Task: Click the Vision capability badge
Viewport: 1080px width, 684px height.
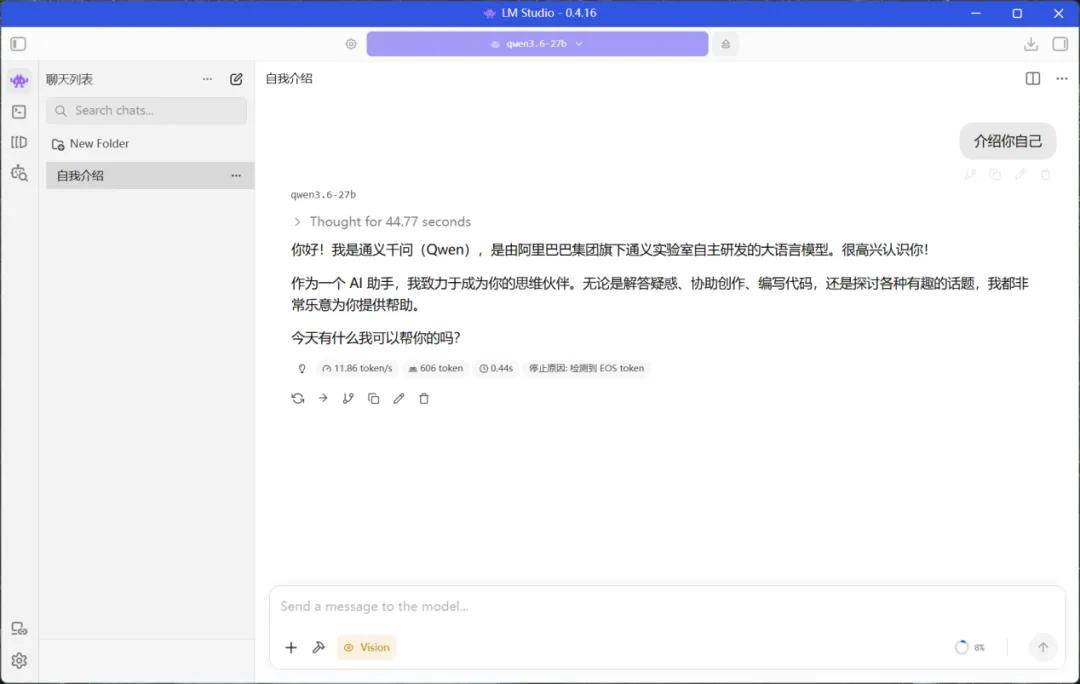Action: (x=366, y=647)
